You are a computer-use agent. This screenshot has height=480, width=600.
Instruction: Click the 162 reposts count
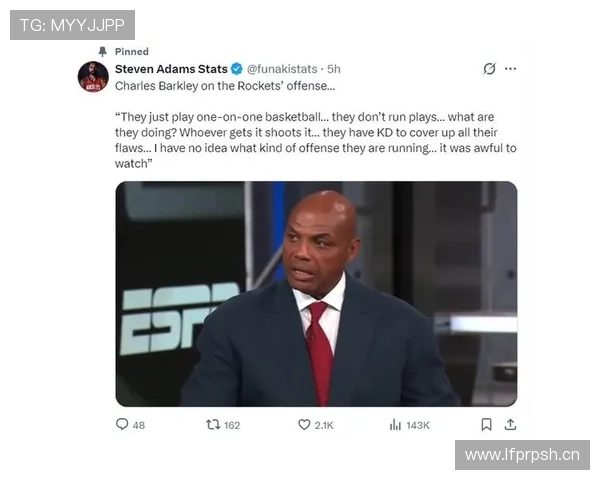[232, 425]
